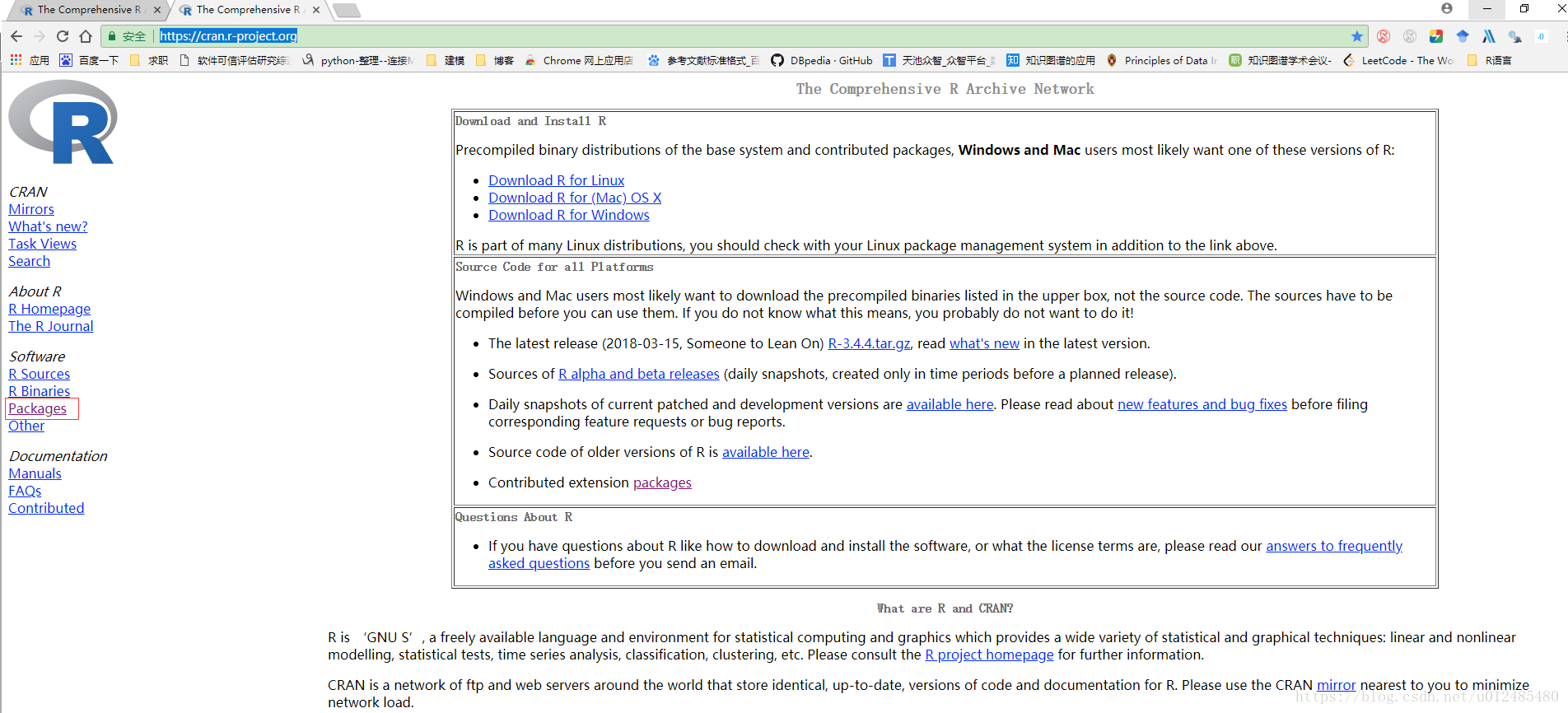The height and width of the screenshot is (713, 1568).
Task: Open the 天池众智 bookmark
Action: click(940, 60)
